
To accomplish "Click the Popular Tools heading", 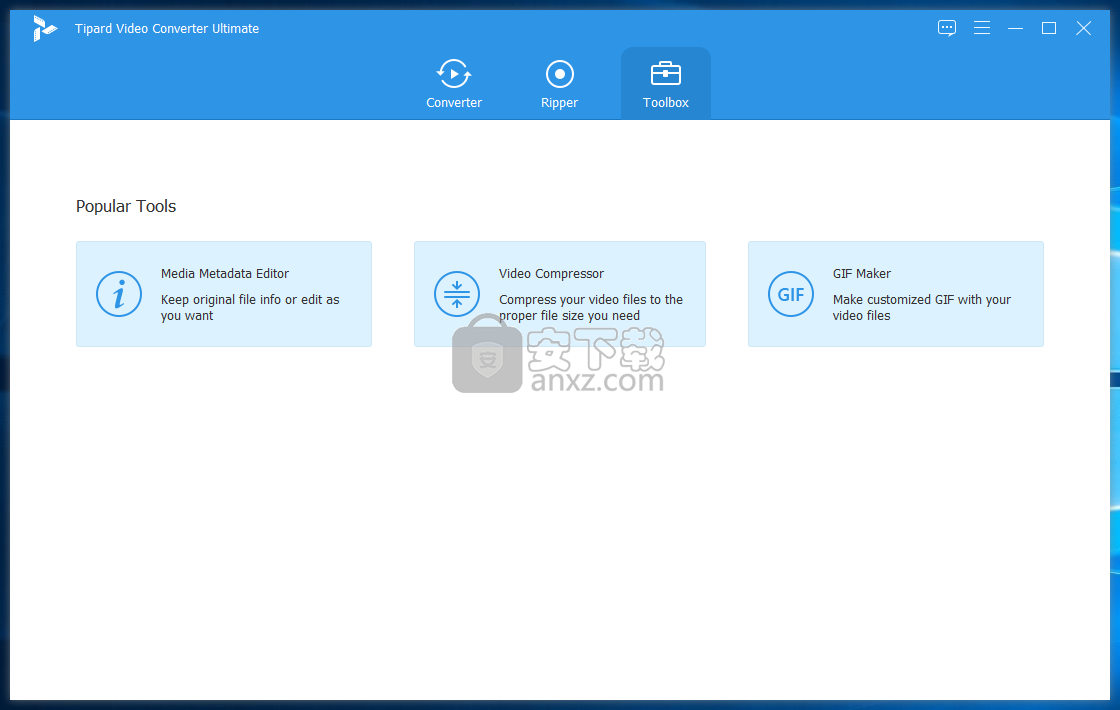I will (x=126, y=206).
